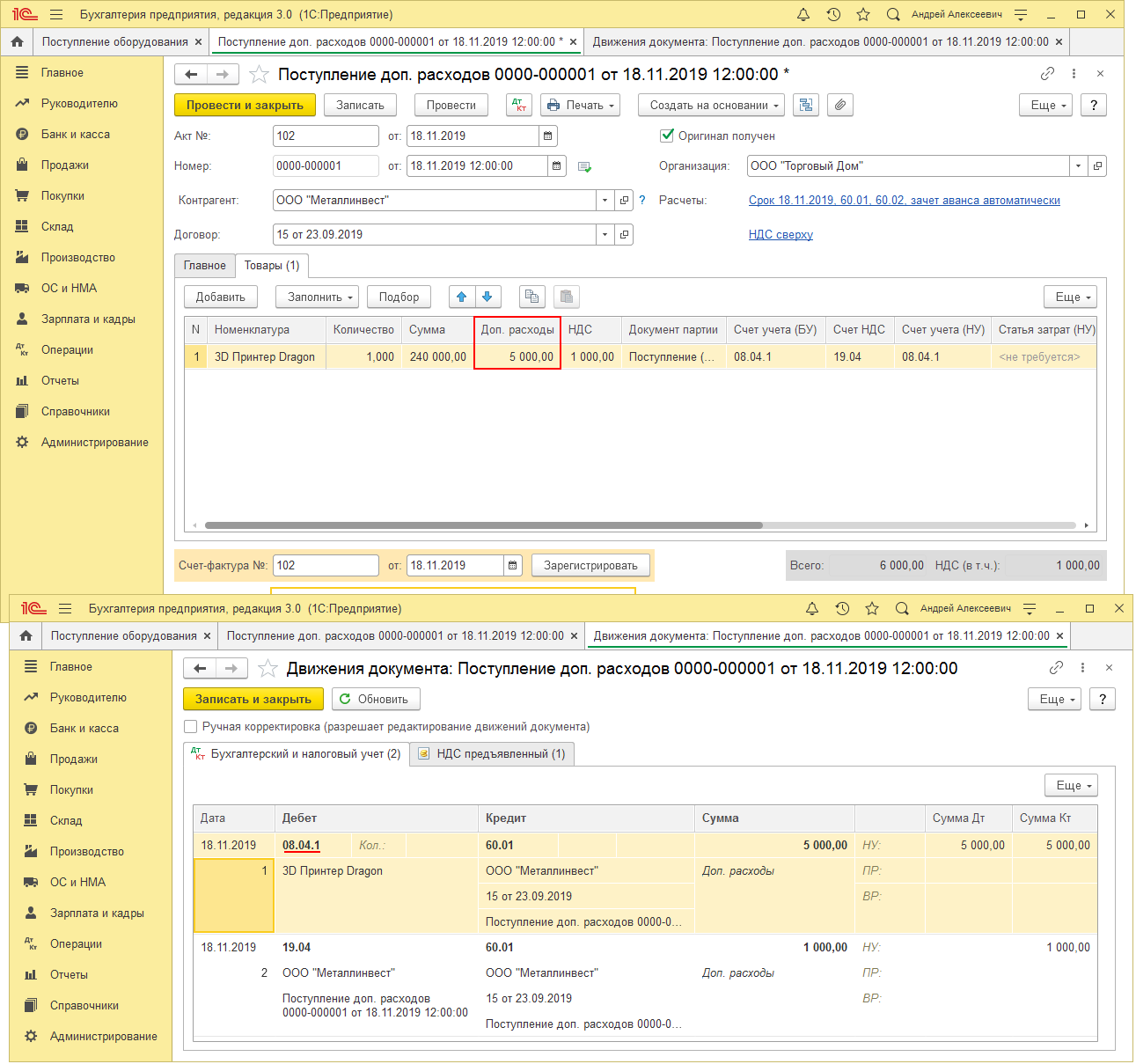Viewport: 1136px width, 1064px height.
Task: Open history icon in top window title bar
Action: click(833, 14)
